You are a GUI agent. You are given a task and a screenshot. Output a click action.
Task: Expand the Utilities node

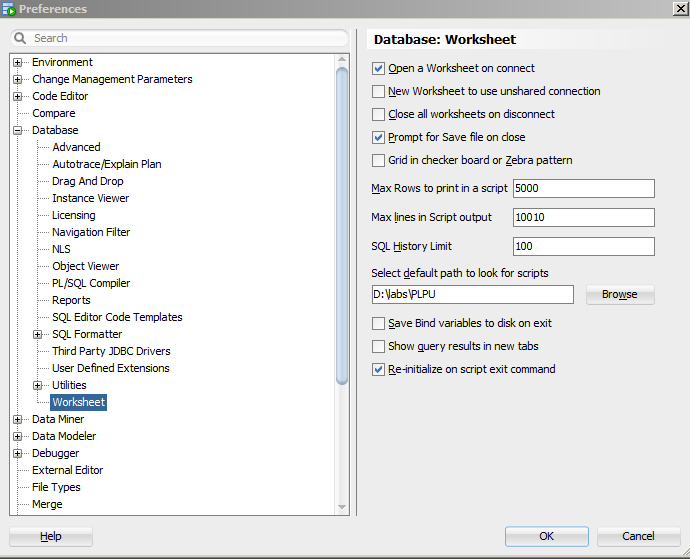[38, 386]
